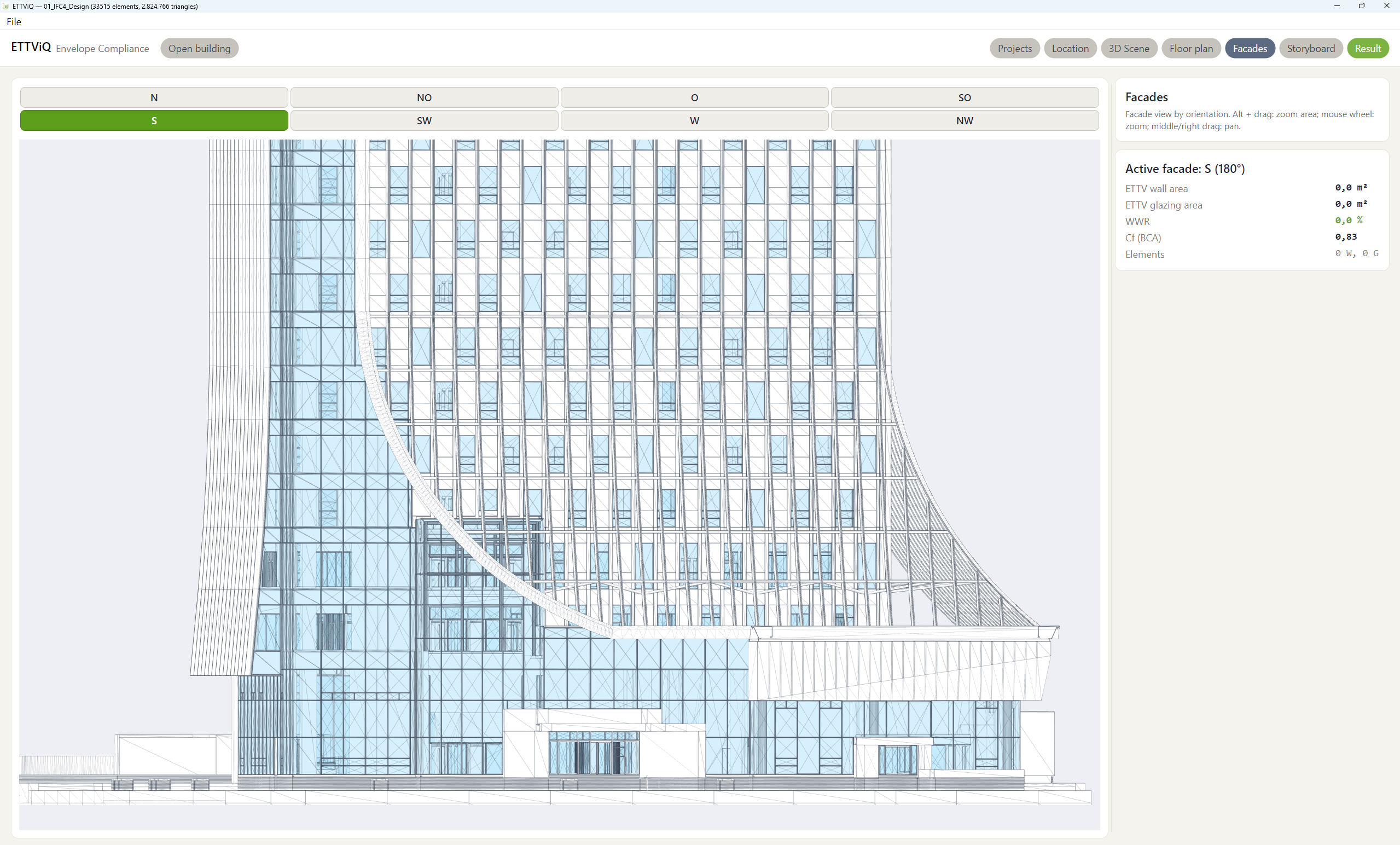The width and height of the screenshot is (1400, 845).
Task: Open the File menu
Action: pyautogui.click(x=14, y=21)
